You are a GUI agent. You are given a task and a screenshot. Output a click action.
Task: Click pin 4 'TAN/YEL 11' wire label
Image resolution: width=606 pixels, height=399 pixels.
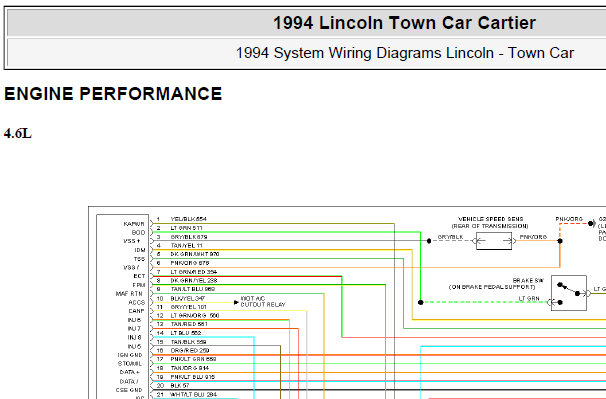pyautogui.click(x=186, y=245)
